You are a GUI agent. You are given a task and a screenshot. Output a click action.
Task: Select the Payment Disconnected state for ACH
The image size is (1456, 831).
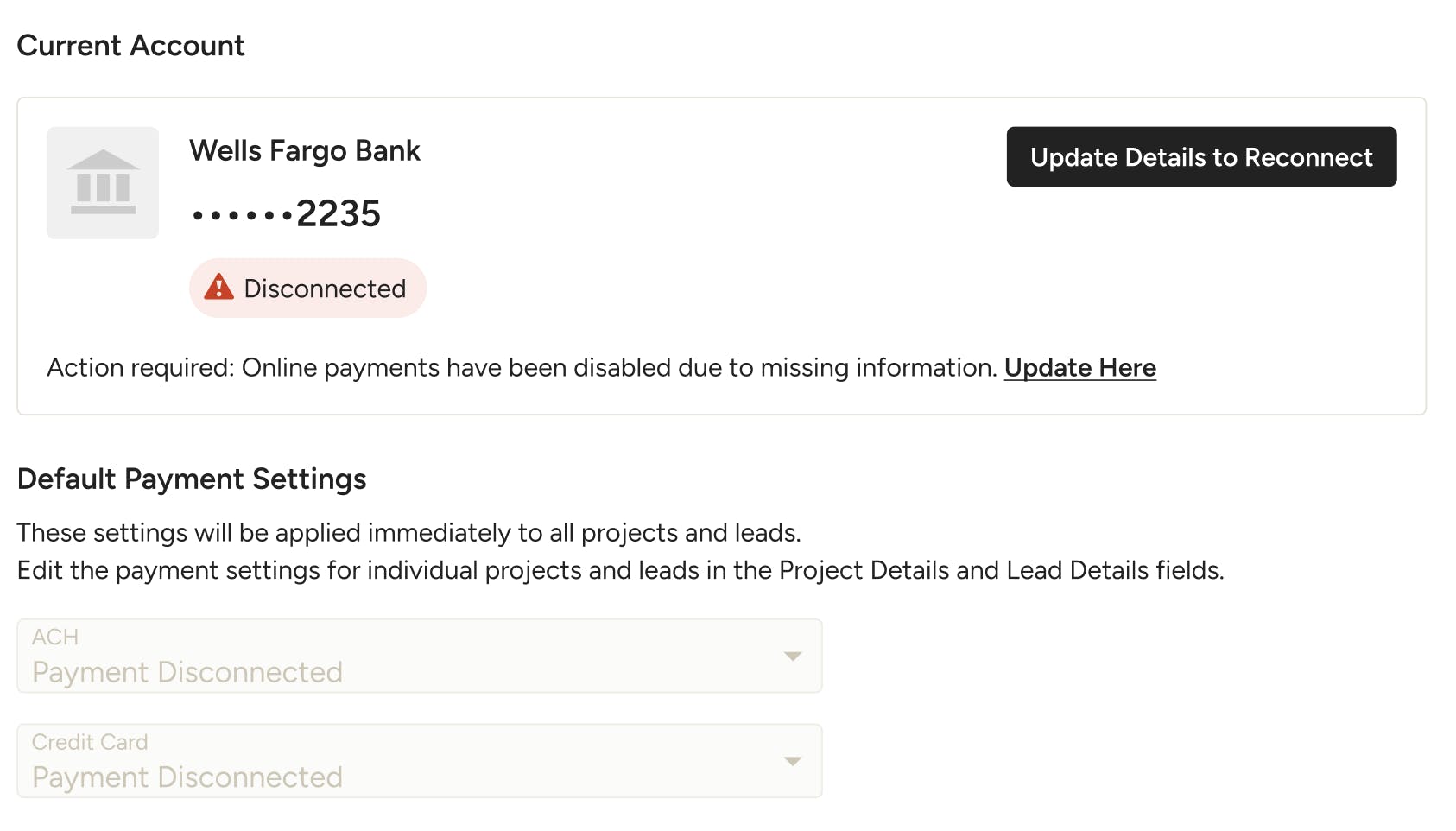[x=419, y=656]
